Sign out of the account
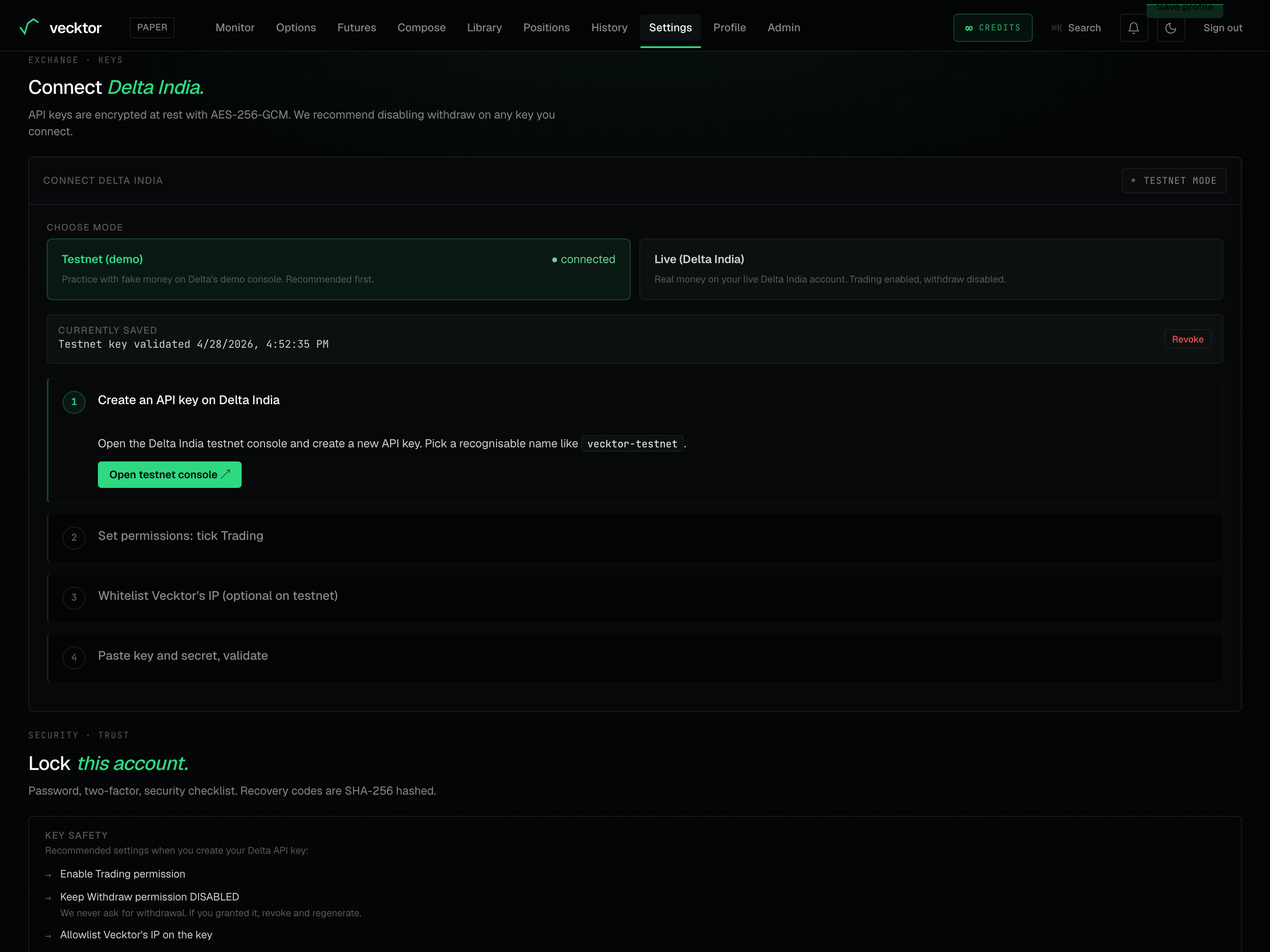The image size is (1270, 952). (x=1222, y=27)
